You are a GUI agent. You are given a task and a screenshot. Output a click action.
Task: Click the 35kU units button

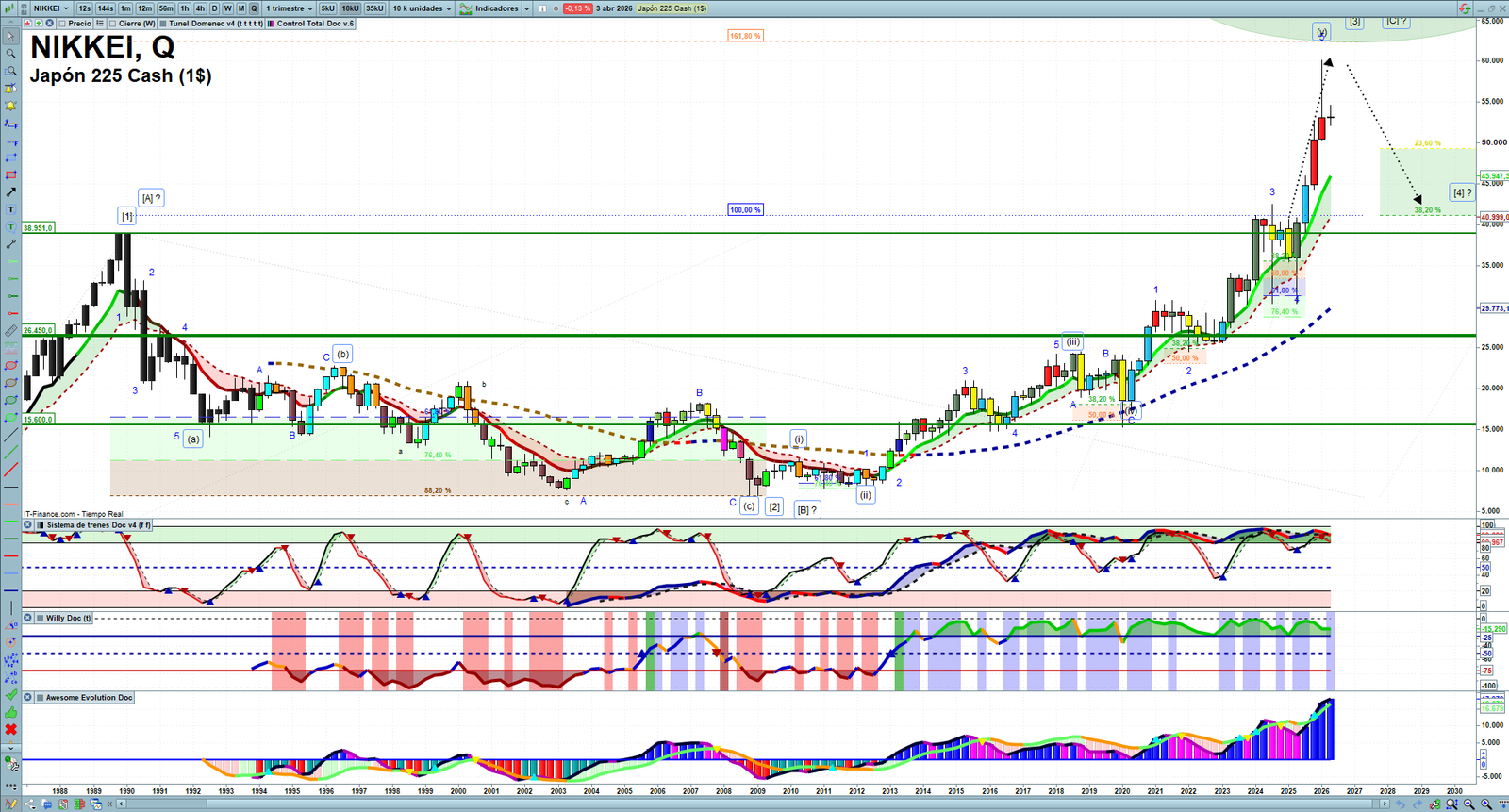pos(374,8)
